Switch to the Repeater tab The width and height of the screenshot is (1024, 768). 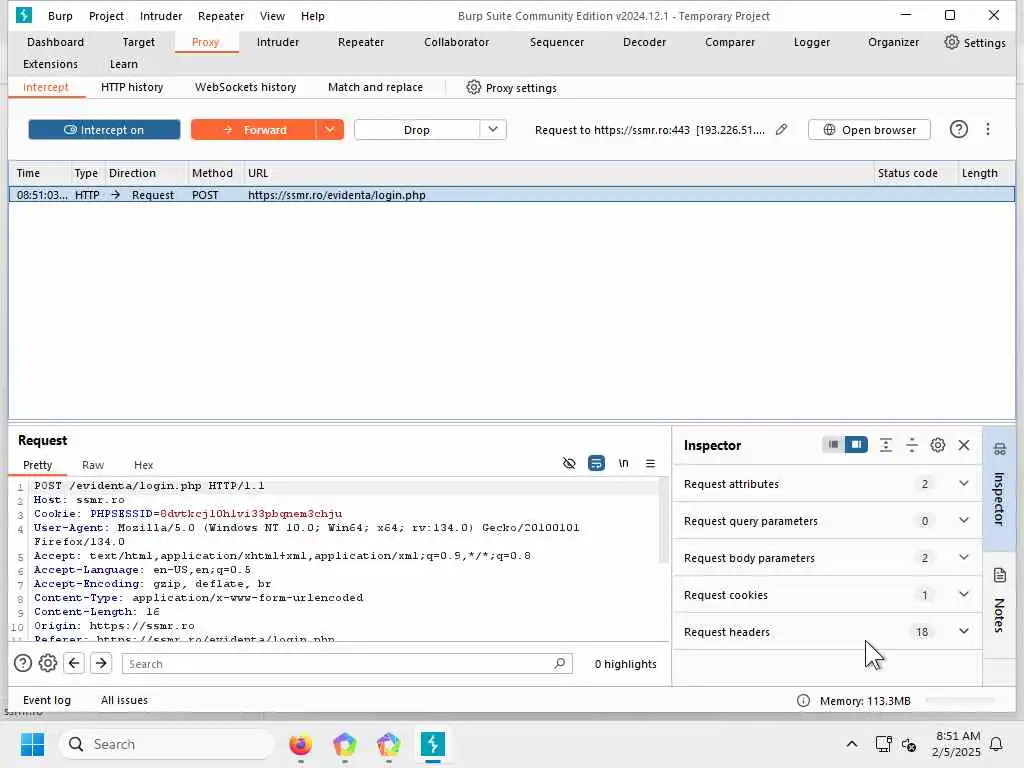coord(360,42)
